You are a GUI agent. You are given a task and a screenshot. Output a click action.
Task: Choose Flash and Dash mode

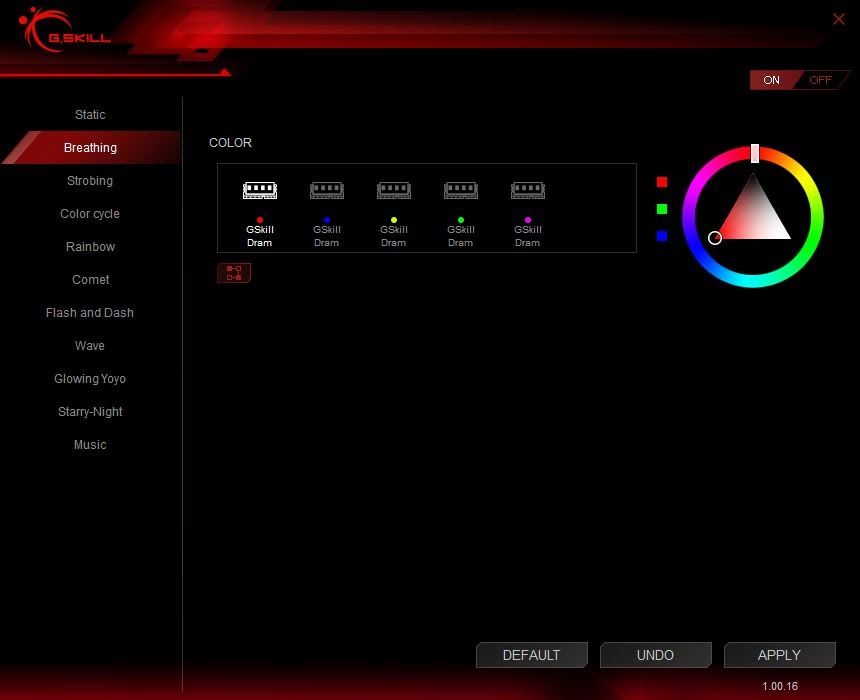(x=90, y=312)
